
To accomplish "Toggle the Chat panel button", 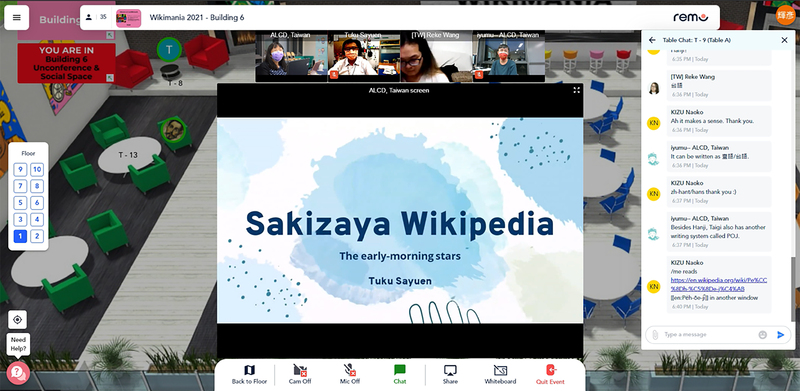I will [x=400, y=374].
